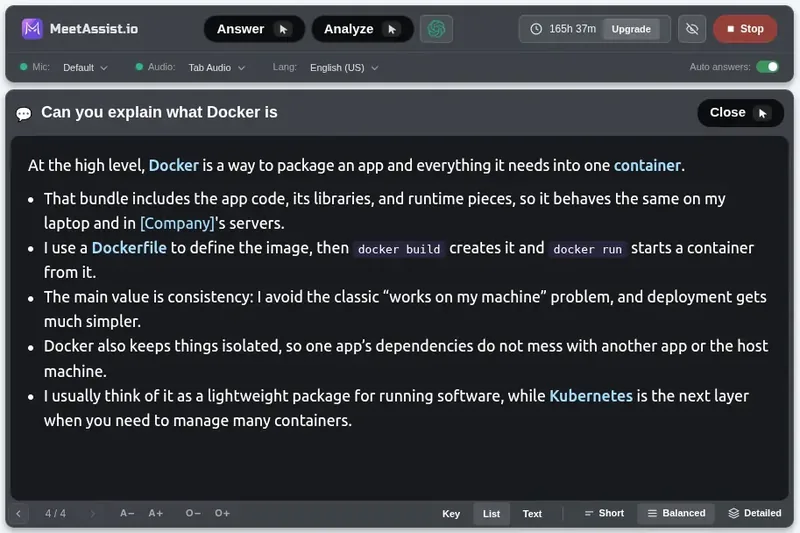The height and width of the screenshot is (533, 800).
Task: Click the highlighted Kubernetes keyword
Action: click(x=591, y=396)
